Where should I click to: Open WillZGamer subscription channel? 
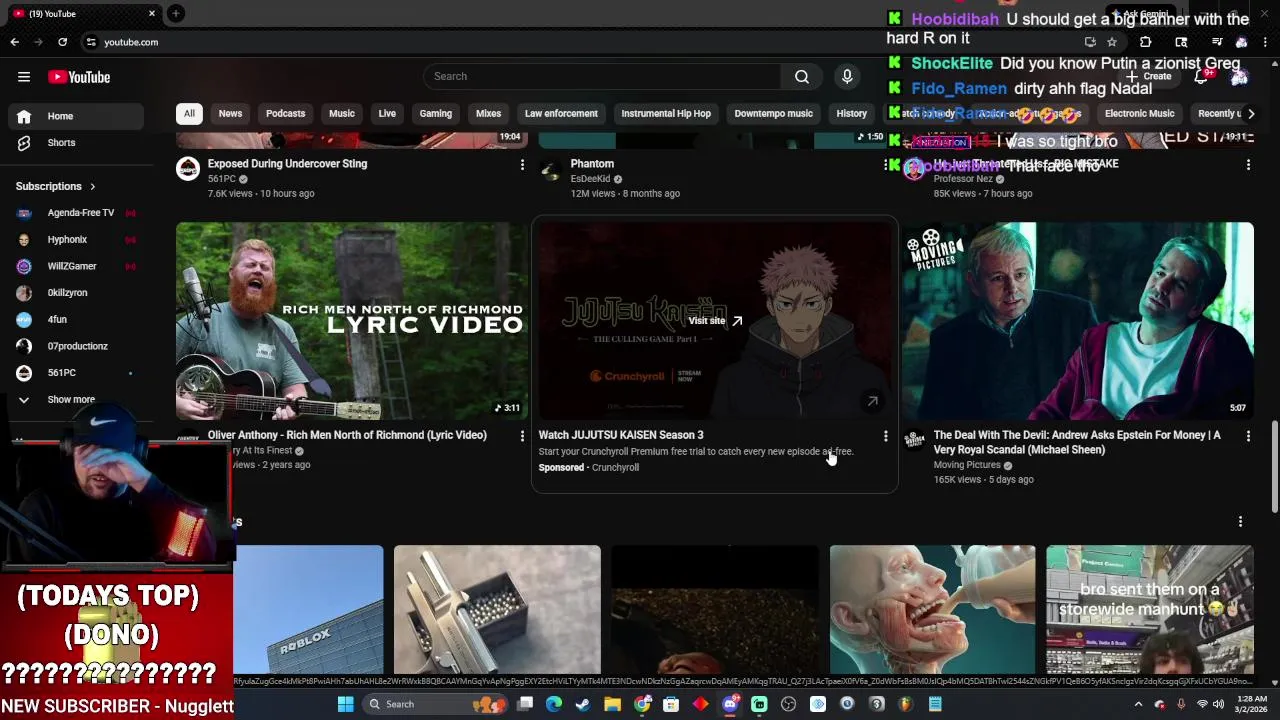click(75, 267)
